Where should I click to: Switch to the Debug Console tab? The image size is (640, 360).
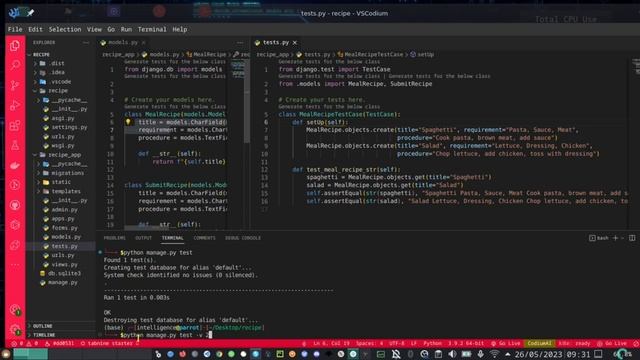pos(243,238)
